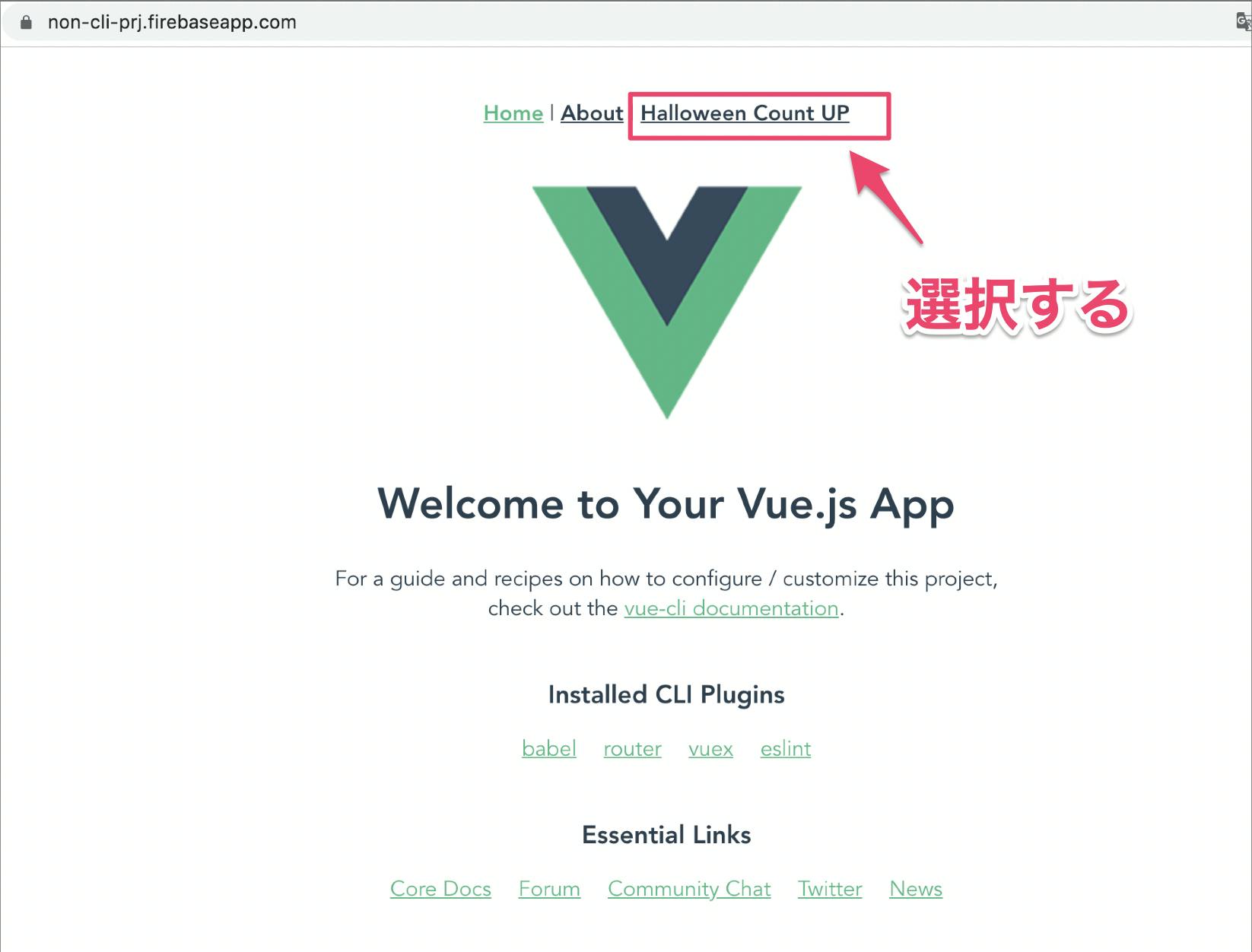Open the eslint plugin link
Screen dimensions: 1252x952
click(x=786, y=749)
